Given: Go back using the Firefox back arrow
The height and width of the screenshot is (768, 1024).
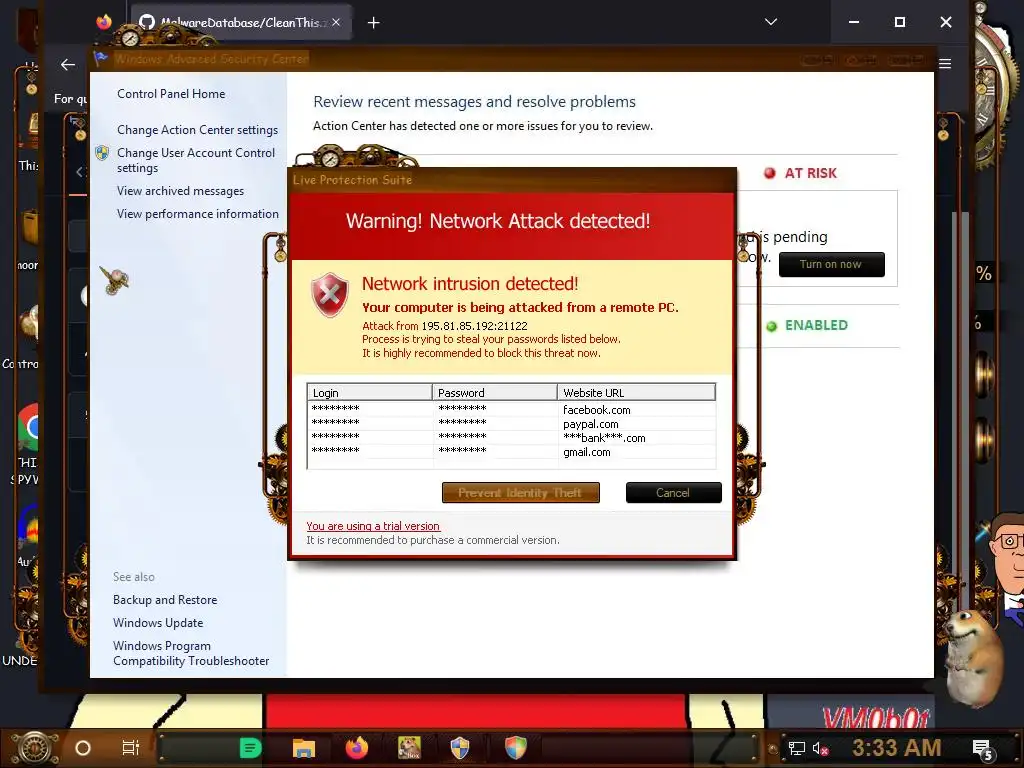Looking at the screenshot, I should click(68, 64).
